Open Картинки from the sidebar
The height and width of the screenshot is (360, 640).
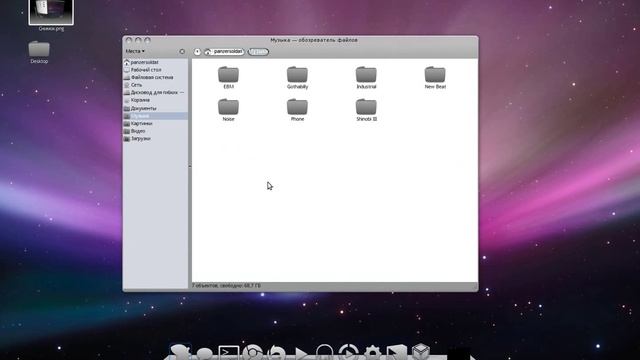point(155,123)
